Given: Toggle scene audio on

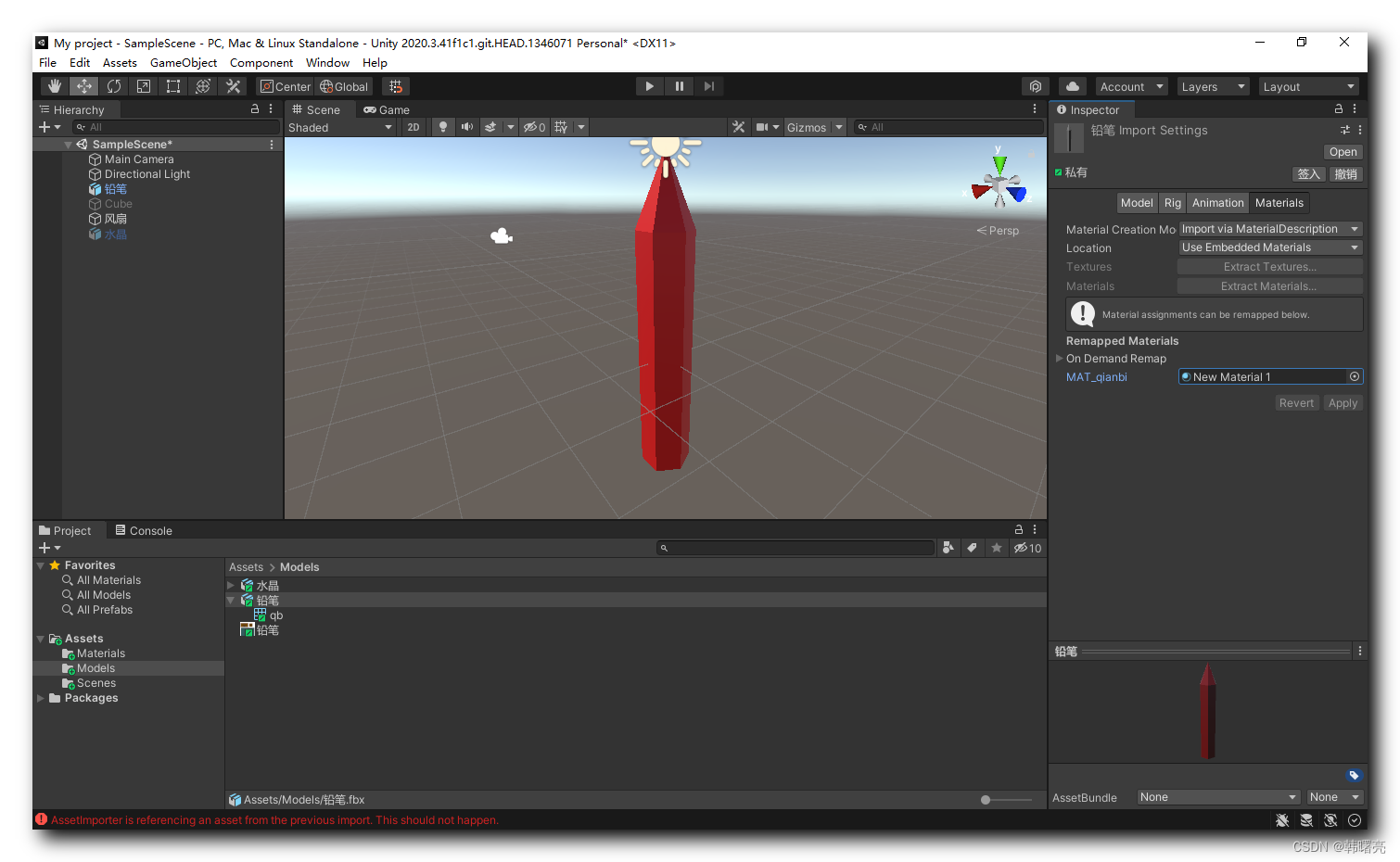Looking at the screenshot, I should [466, 127].
